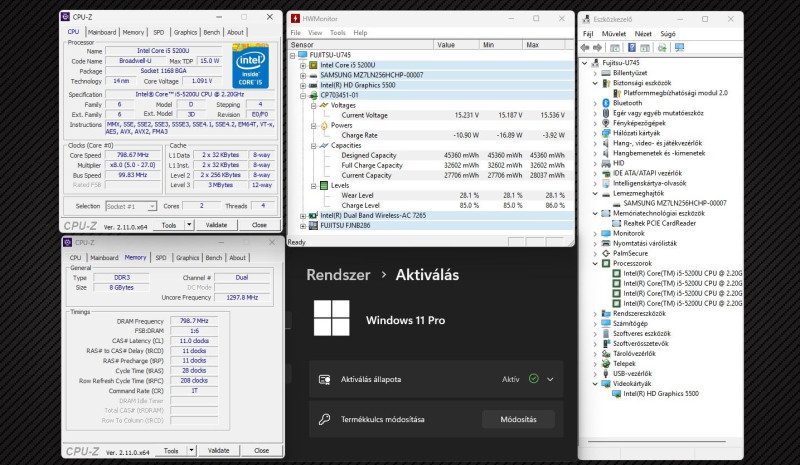Click the Módosítás button

click(518, 419)
